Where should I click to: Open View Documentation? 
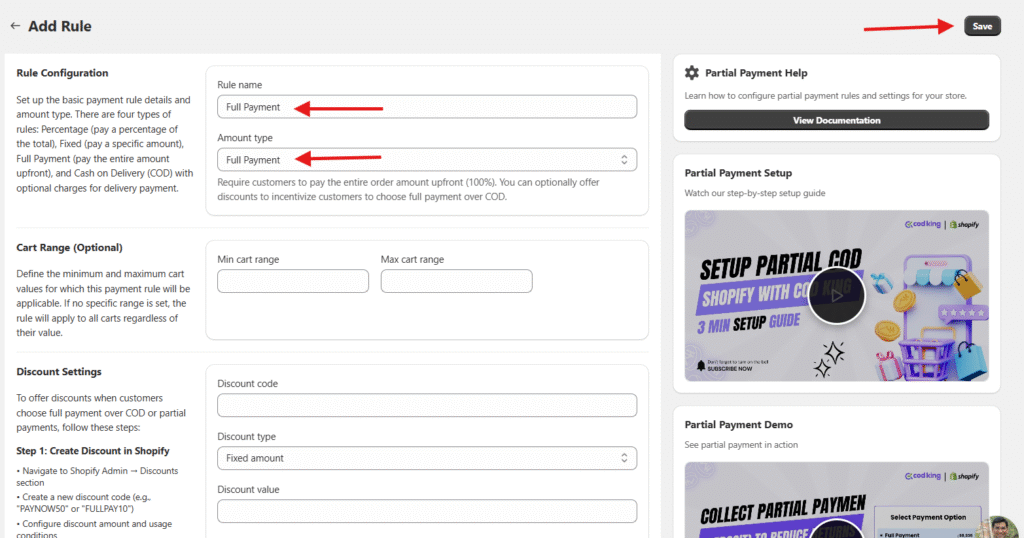[x=836, y=120]
